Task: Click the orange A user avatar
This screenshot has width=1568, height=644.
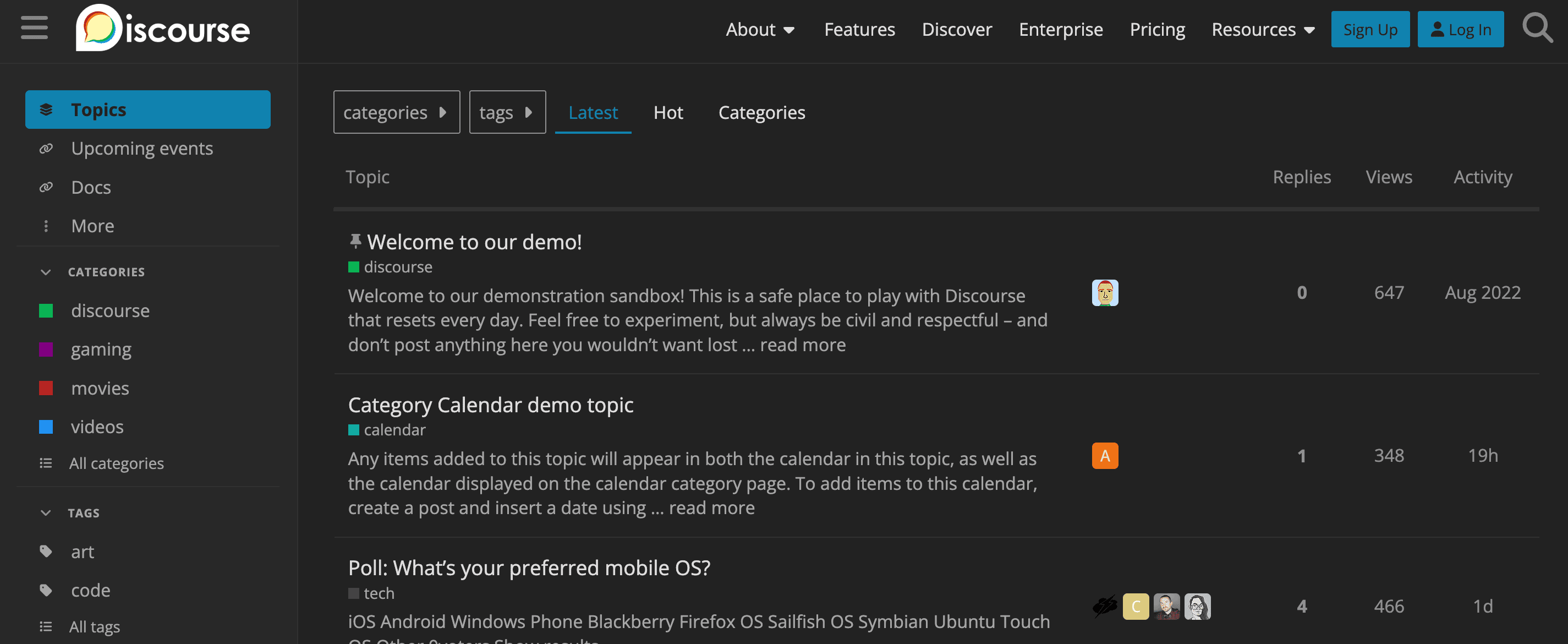Action: tap(1104, 455)
